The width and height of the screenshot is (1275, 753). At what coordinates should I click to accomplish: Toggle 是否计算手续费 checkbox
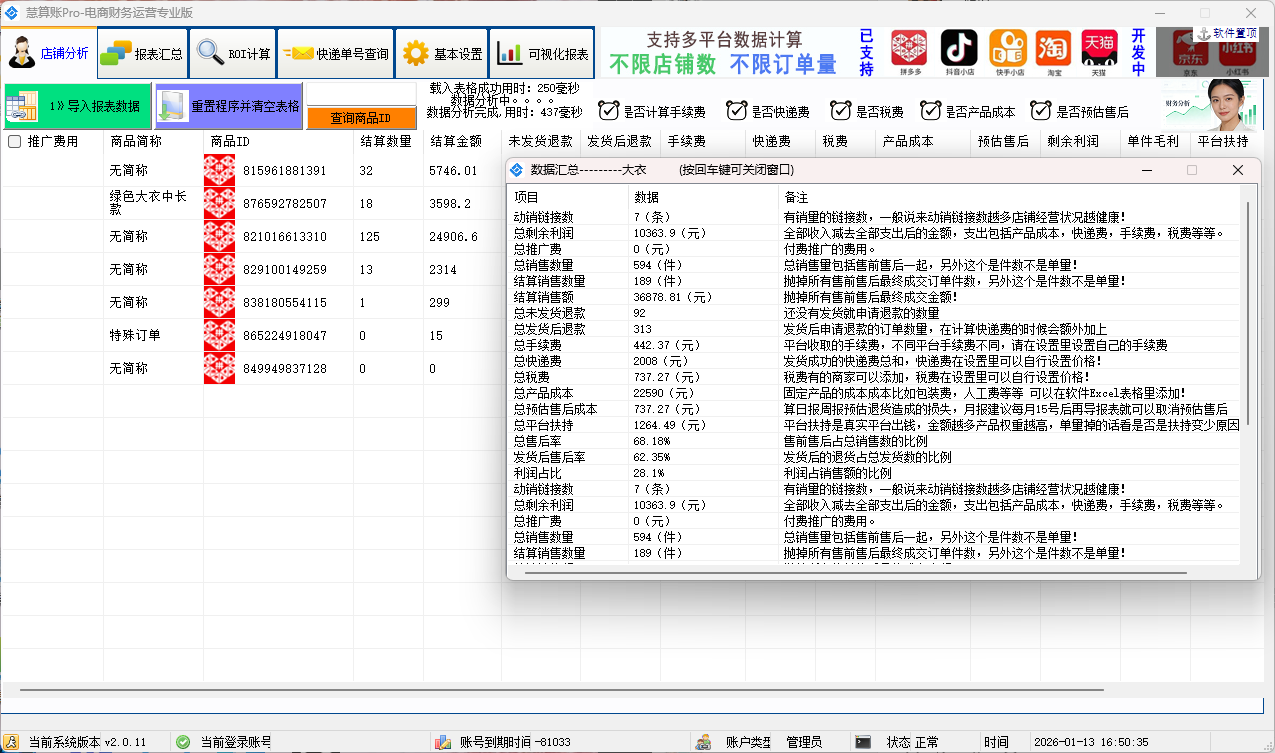tap(608, 111)
